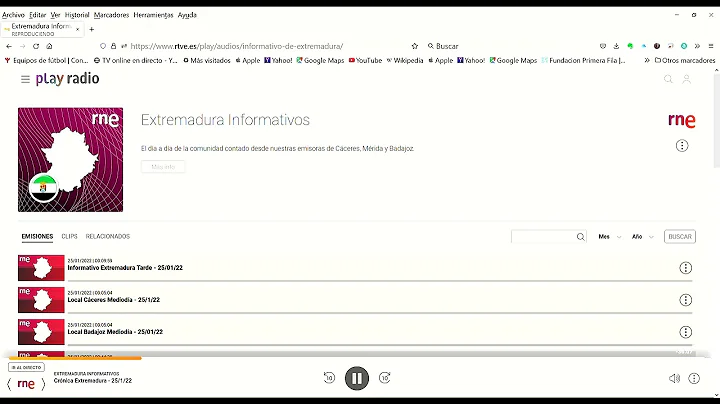Reload the current page
720x404 pixels.
36,46
